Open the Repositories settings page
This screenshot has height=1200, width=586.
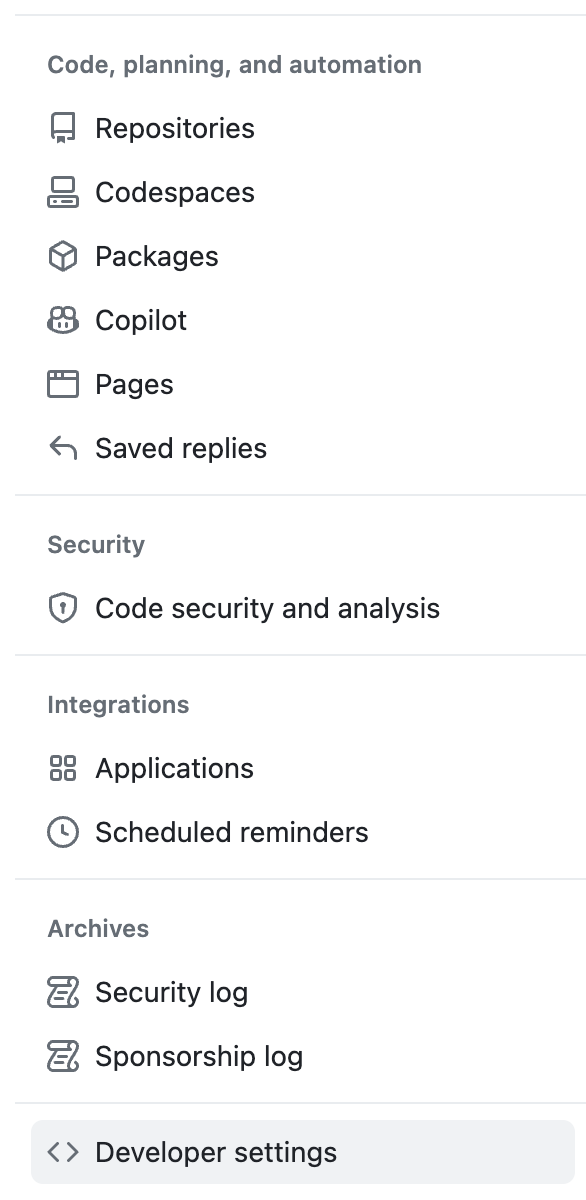pos(174,128)
